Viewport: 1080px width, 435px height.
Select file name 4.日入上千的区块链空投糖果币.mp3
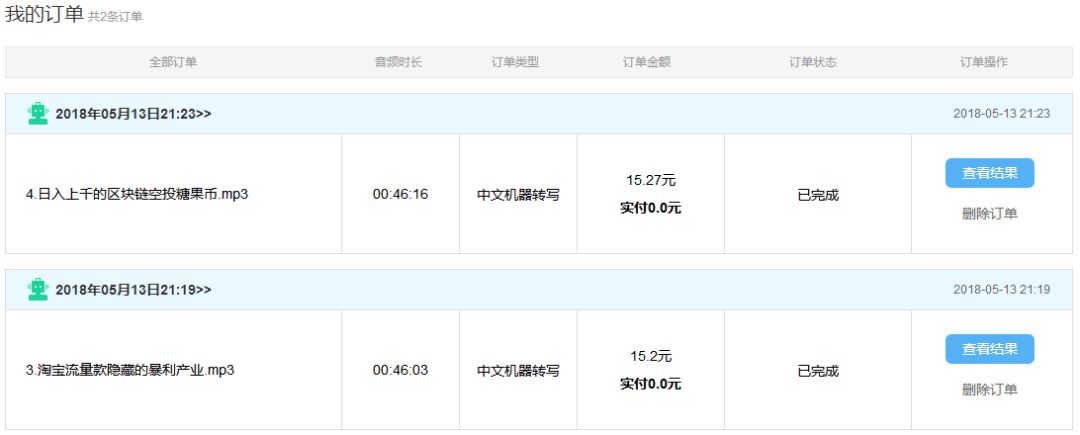[136, 194]
